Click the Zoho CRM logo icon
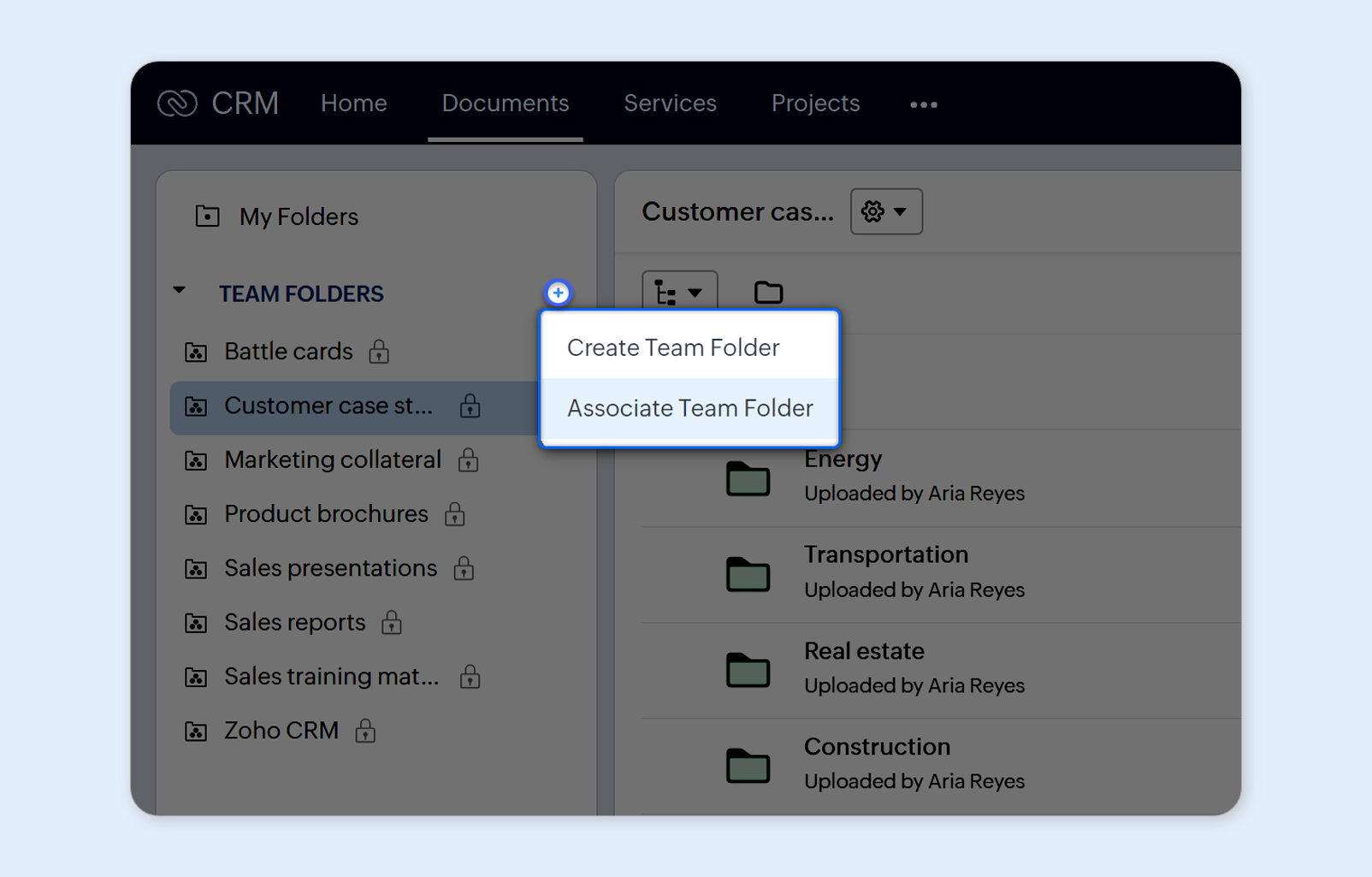Viewport: 1372px width, 877px height. pos(177,104)
